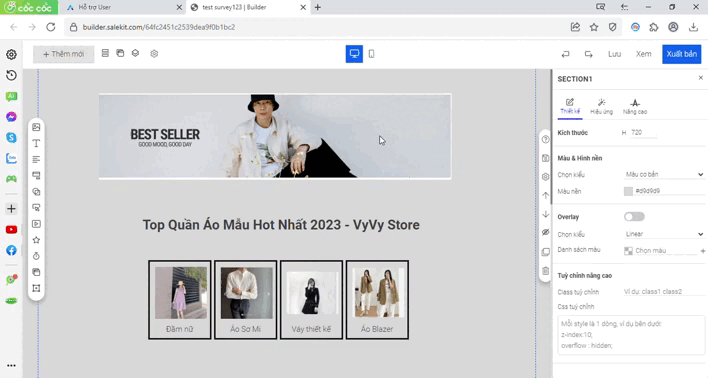
Task: Click the Css tuỳ chỉnh text area
Action: 631,335
